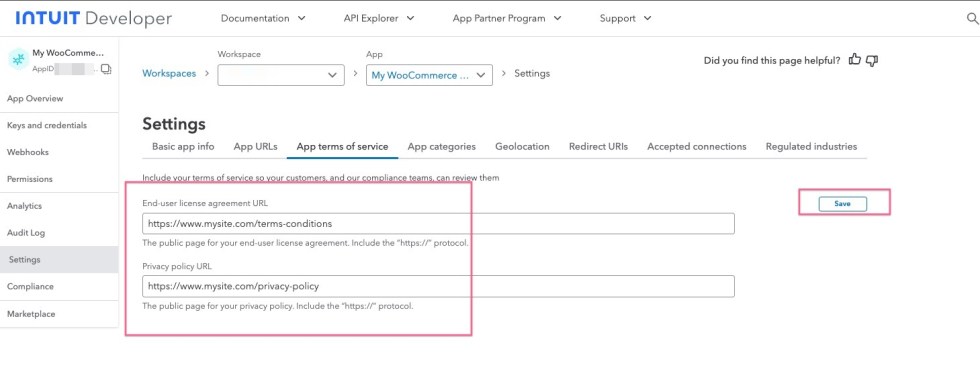Go to Workspaces breadcrumb link

[169, 73]
